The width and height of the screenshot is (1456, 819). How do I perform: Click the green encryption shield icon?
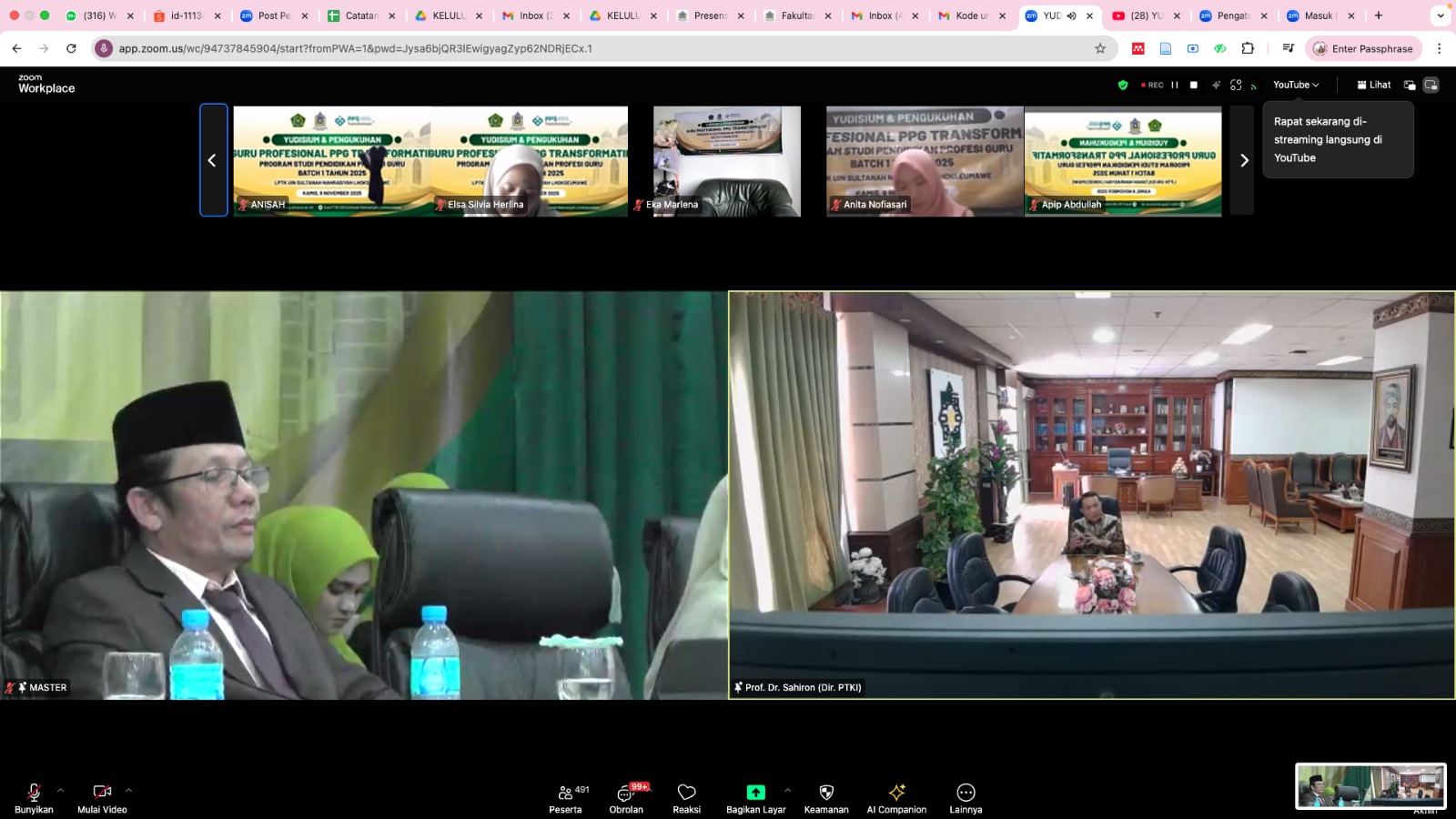click(1123, 85)
